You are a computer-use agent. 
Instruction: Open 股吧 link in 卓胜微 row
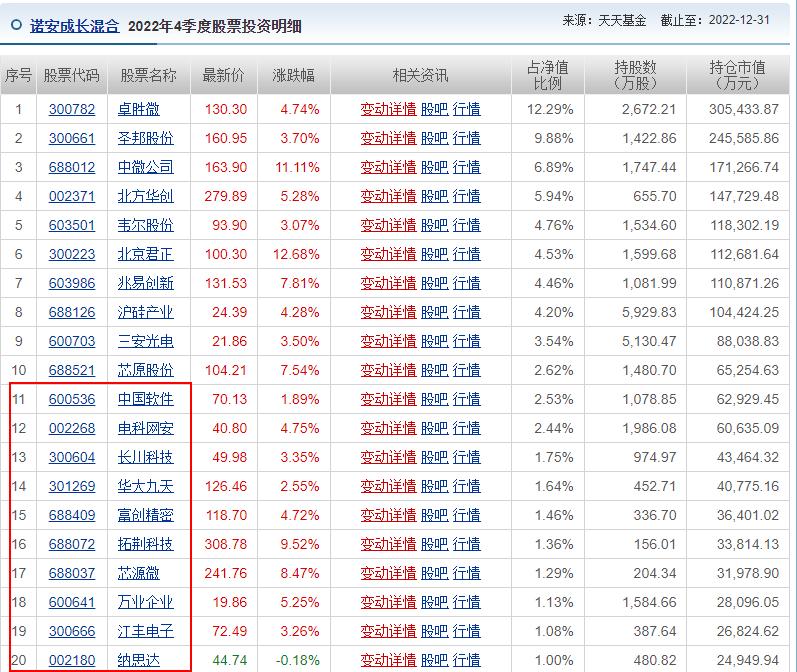435,109
